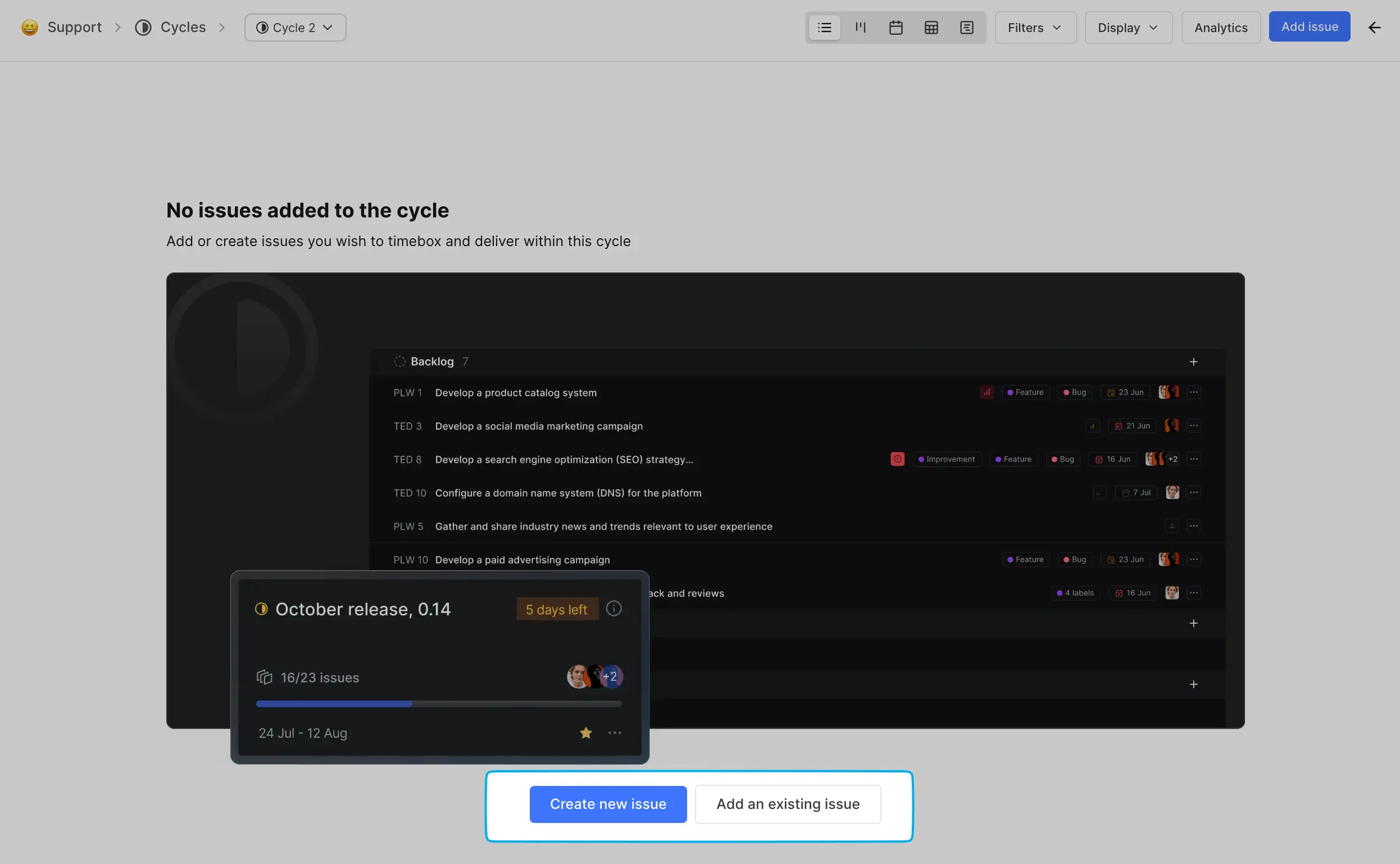Switch to calendar layout view
Viewport: 1400px width, 864px height.
click(896, 28)
